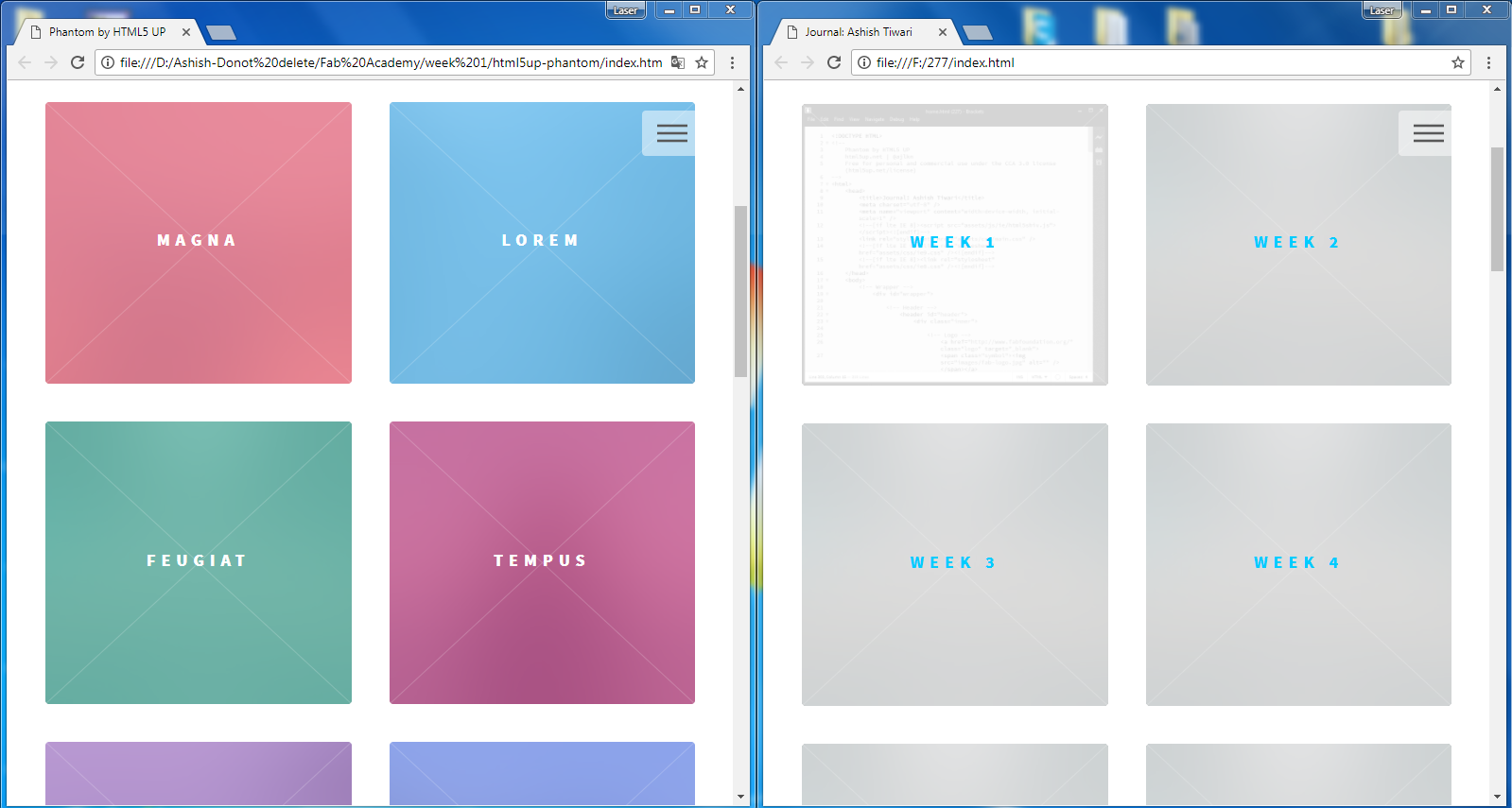Click the Phantom window vertical scrollbar thumb

(740, 291)
